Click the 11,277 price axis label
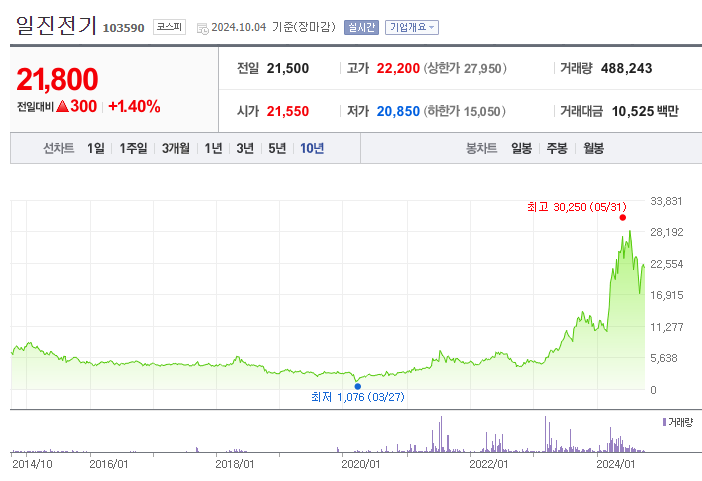The width and height of the screenshot is (702, 481). [x=667, y=327]
